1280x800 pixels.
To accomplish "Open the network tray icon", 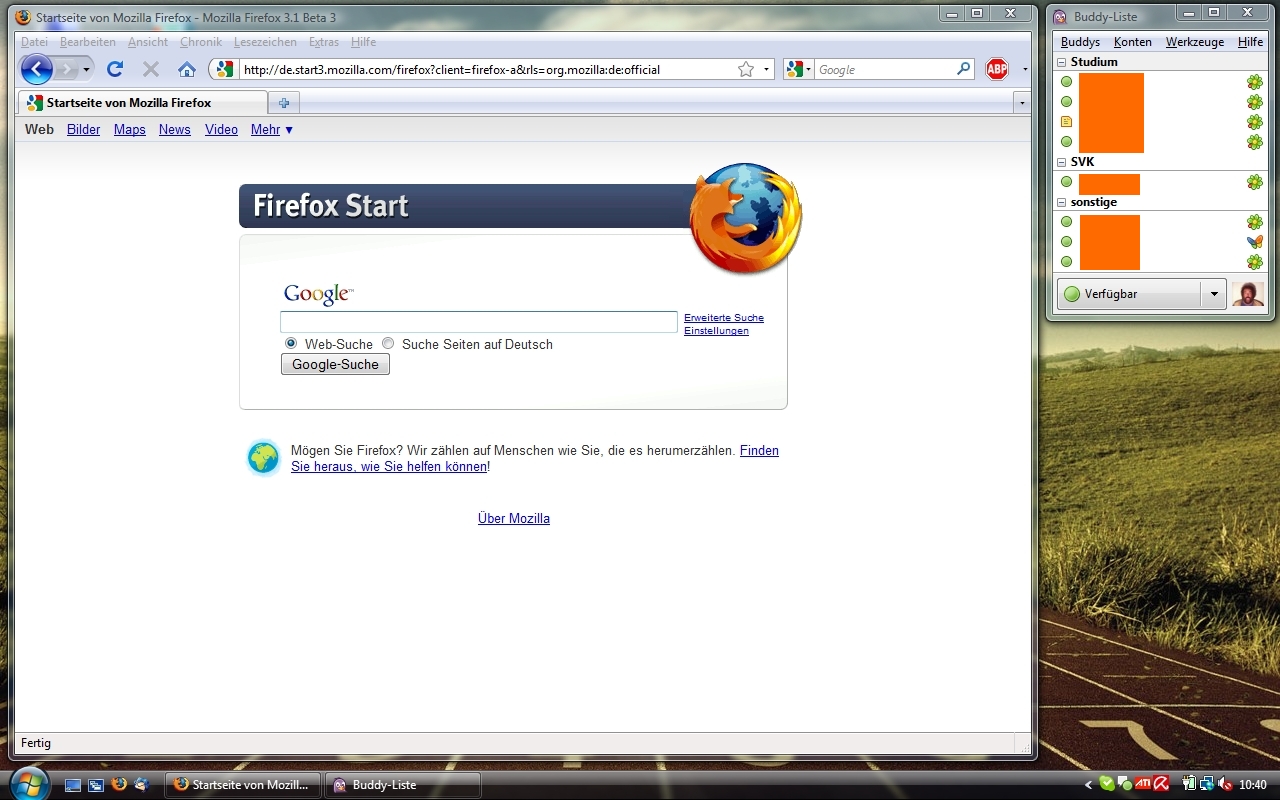I will [1207, 784].
